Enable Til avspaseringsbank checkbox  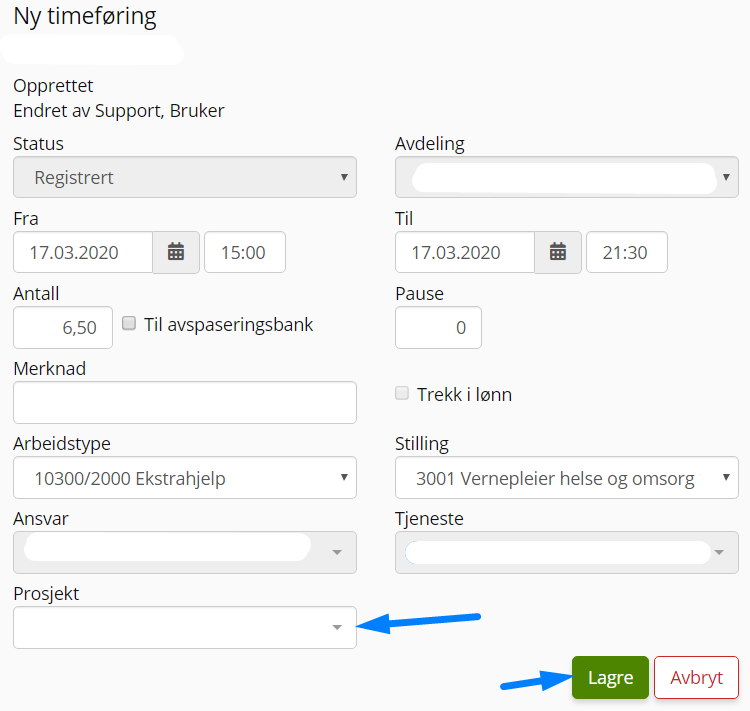click(x=129, y=323)
